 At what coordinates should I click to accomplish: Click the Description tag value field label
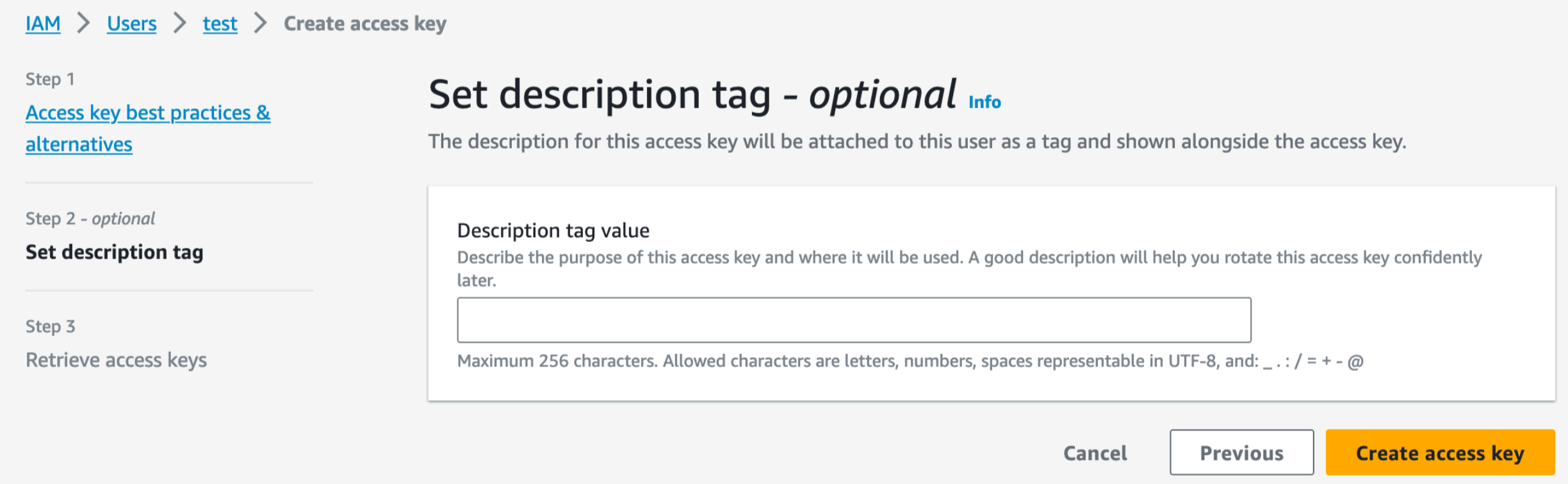click(553, 230)
